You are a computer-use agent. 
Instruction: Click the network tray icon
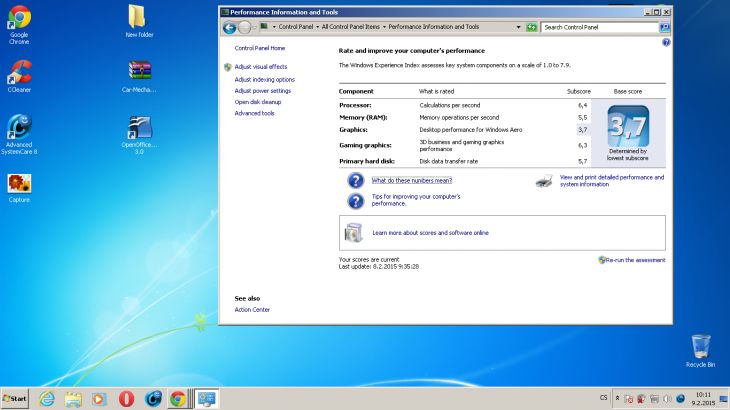(655, 399)
